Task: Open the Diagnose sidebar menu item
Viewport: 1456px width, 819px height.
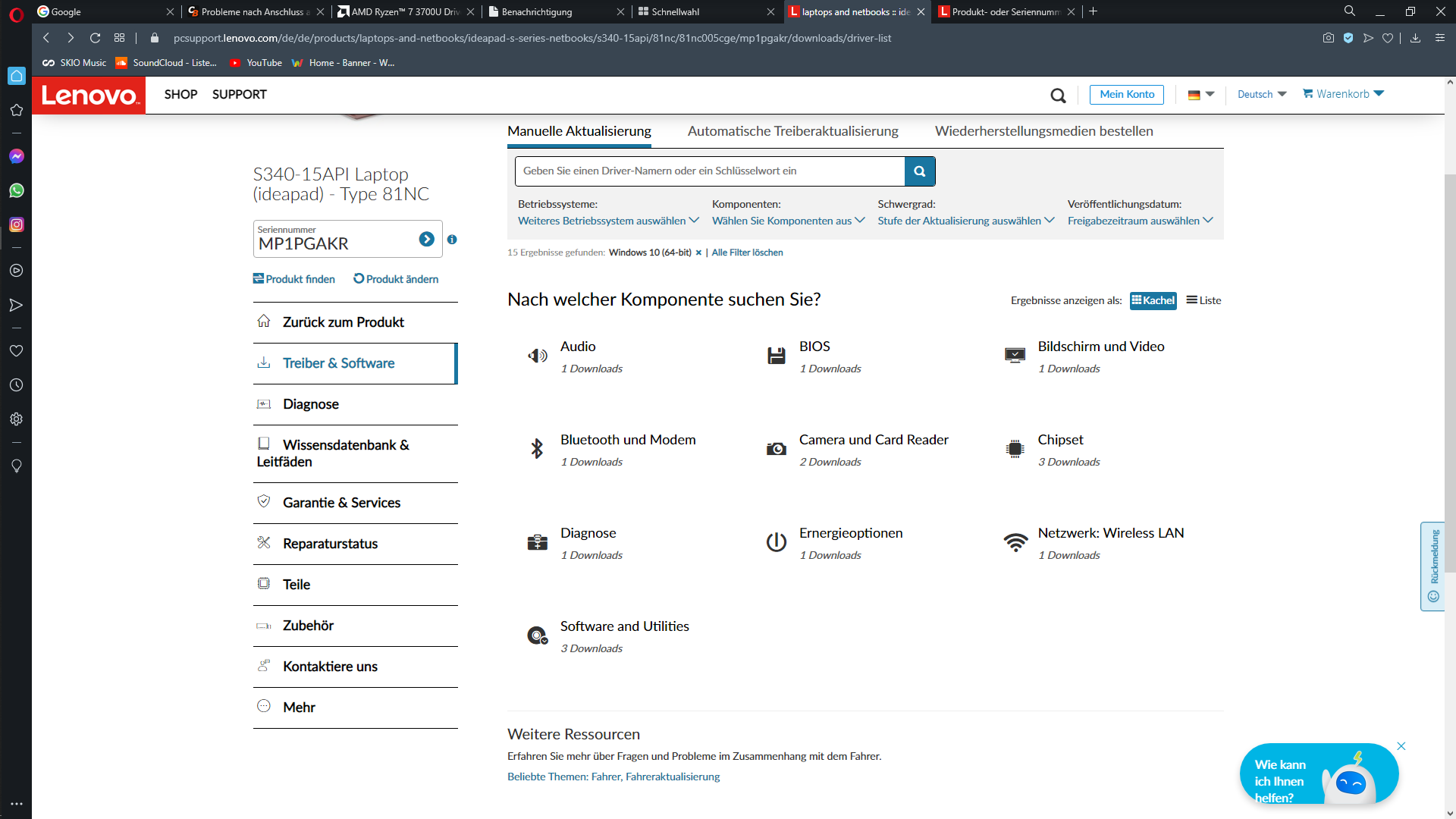Action: click(x=311, y=404)
